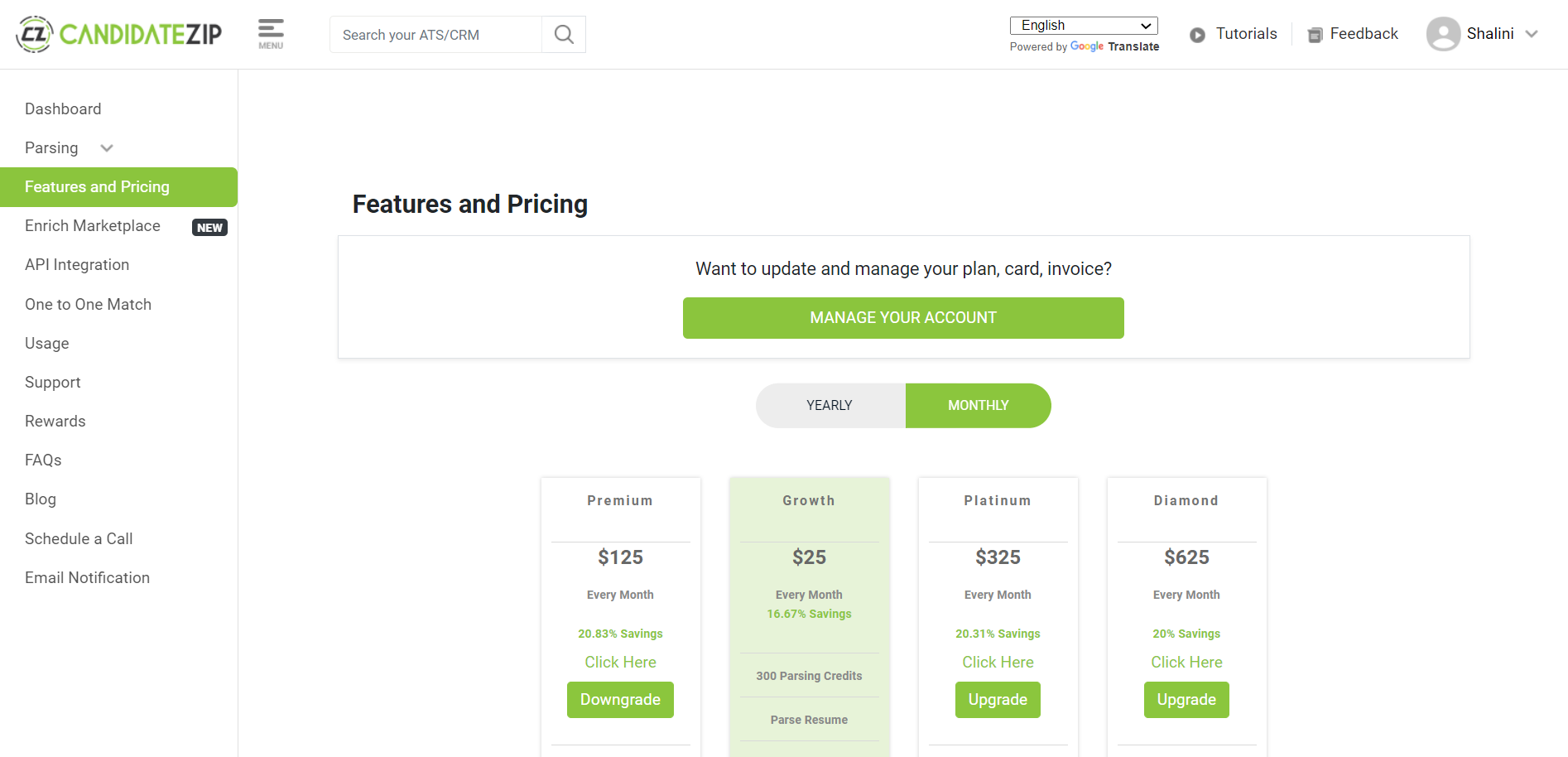Open the Support page
1568x757 pixels.
[x=53, y=383]
